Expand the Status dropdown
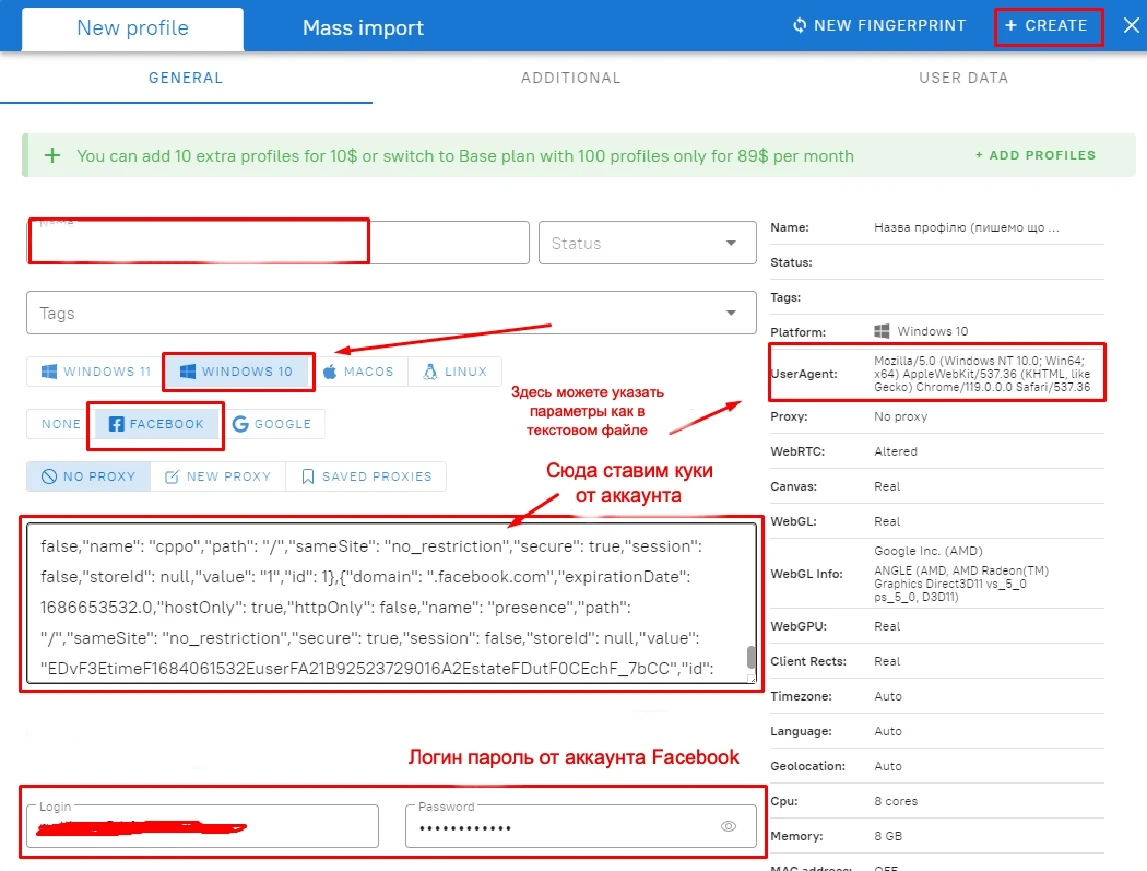The width and height of the screenshot is (1147, 871). click(x=647, y=243)
